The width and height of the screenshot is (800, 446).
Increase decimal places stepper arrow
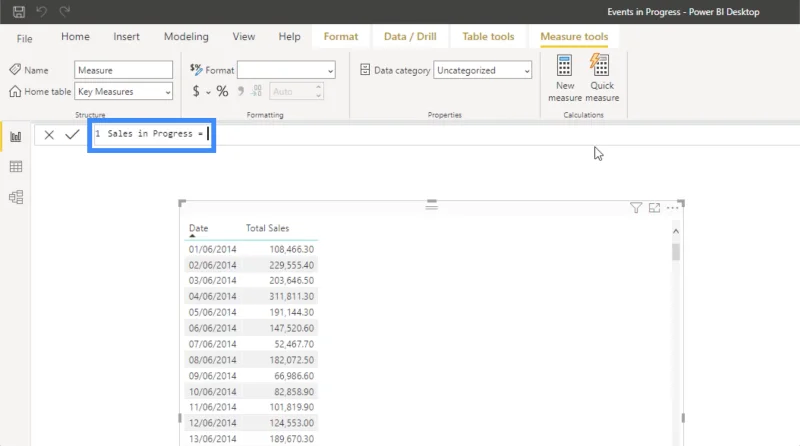(x=318, y=87)
